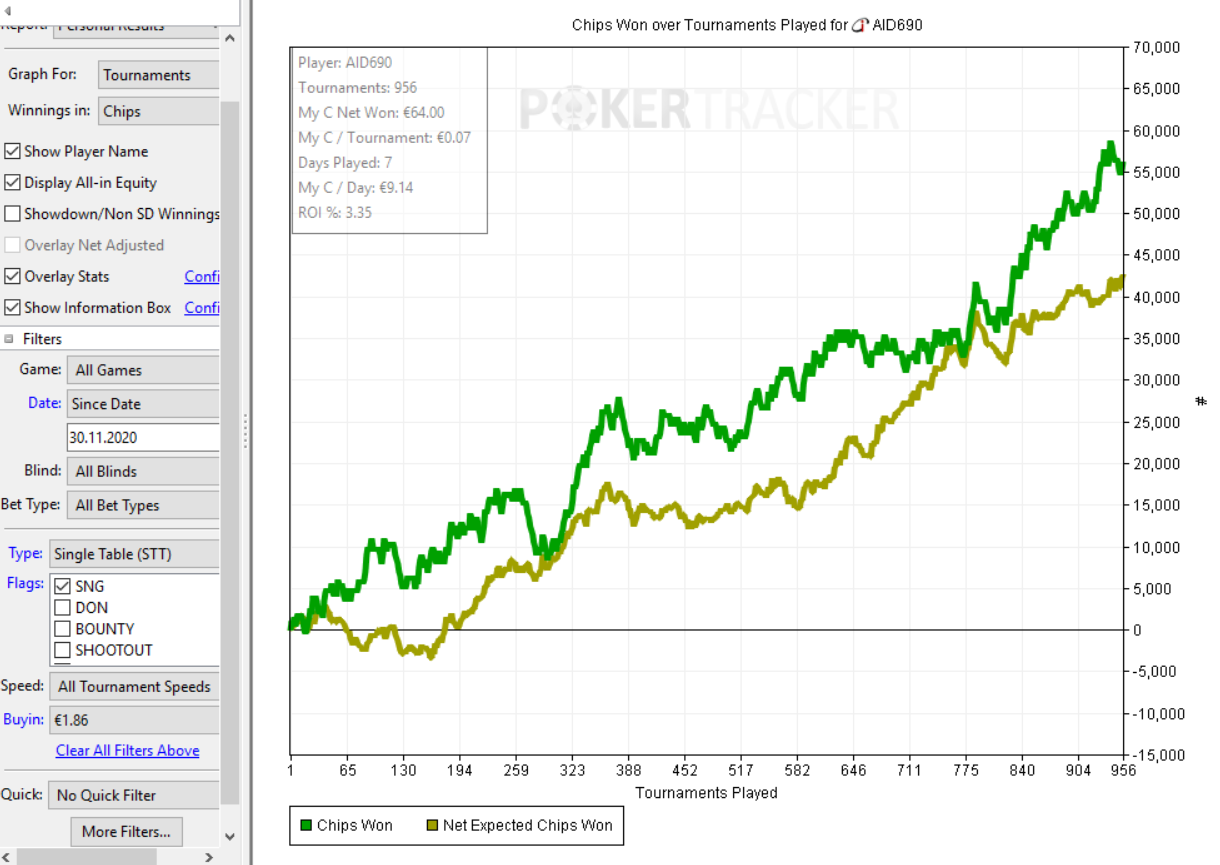
Task: Click the up arrow of sidebar scrollbar
Action: (x=229, y=38)
